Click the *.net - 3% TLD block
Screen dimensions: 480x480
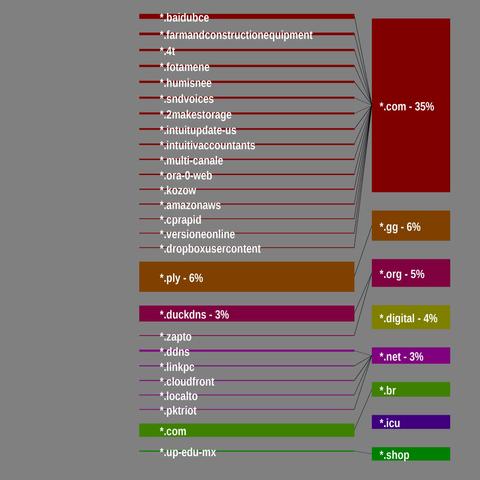[411, 356]
